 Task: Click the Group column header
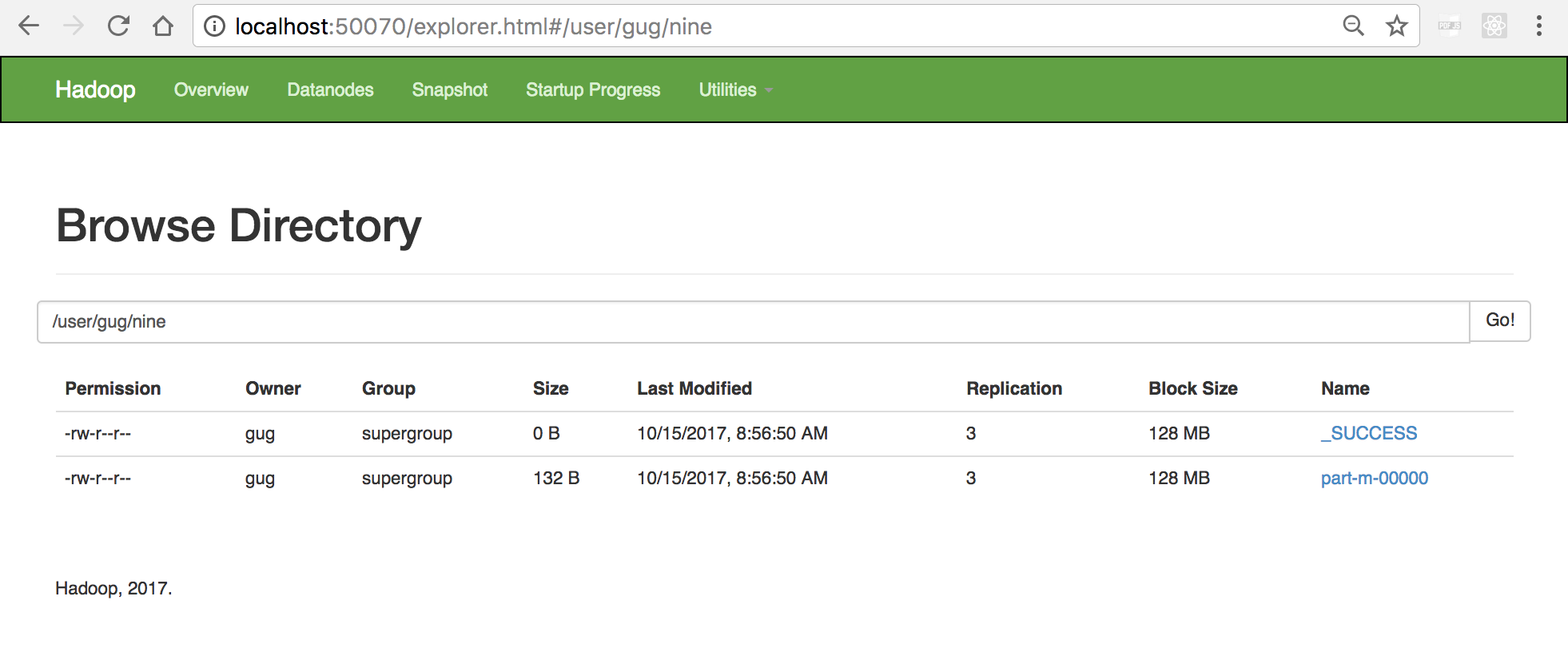(x=388, y=389)
